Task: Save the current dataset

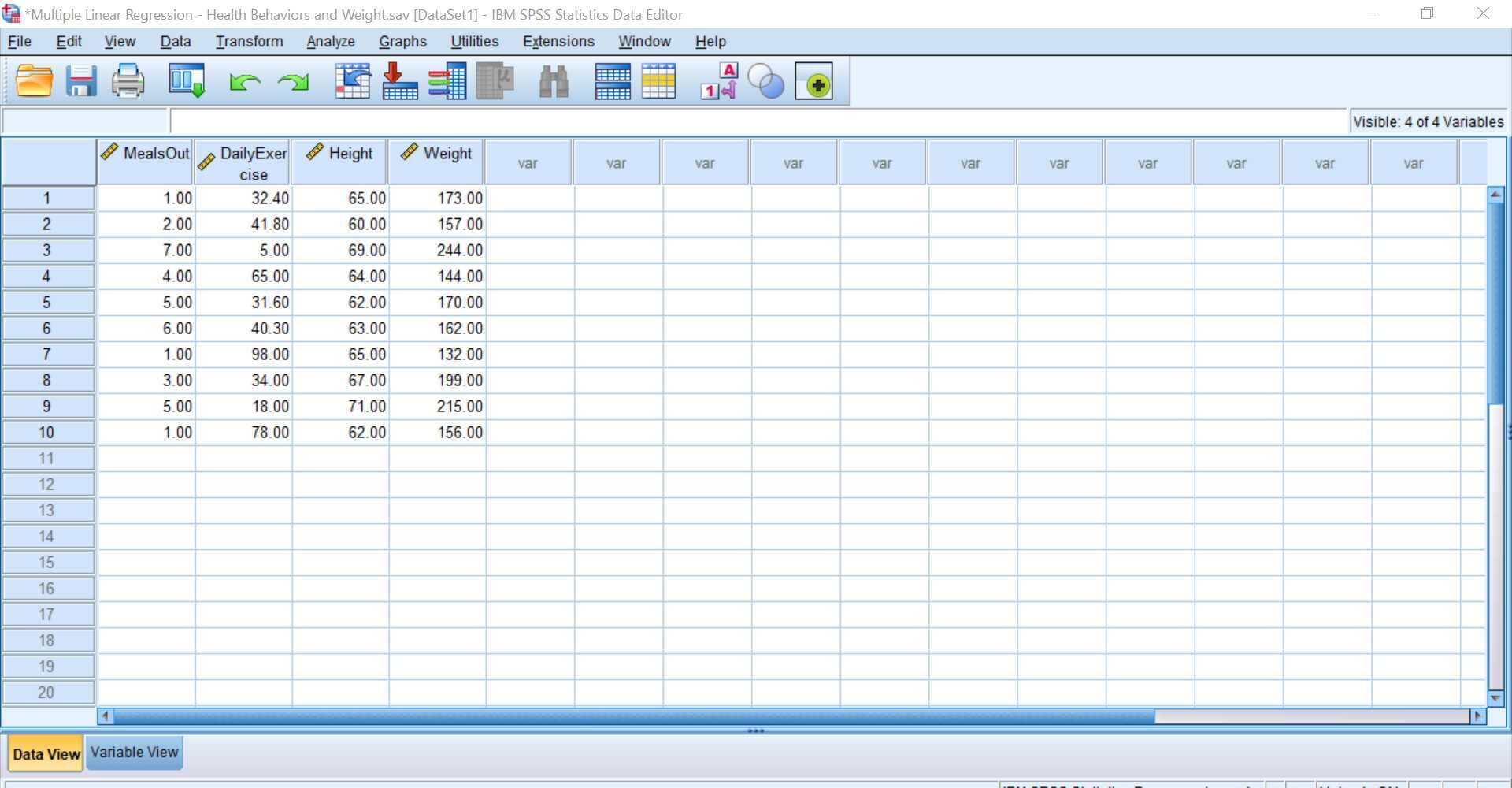Action: click(79, 80)
